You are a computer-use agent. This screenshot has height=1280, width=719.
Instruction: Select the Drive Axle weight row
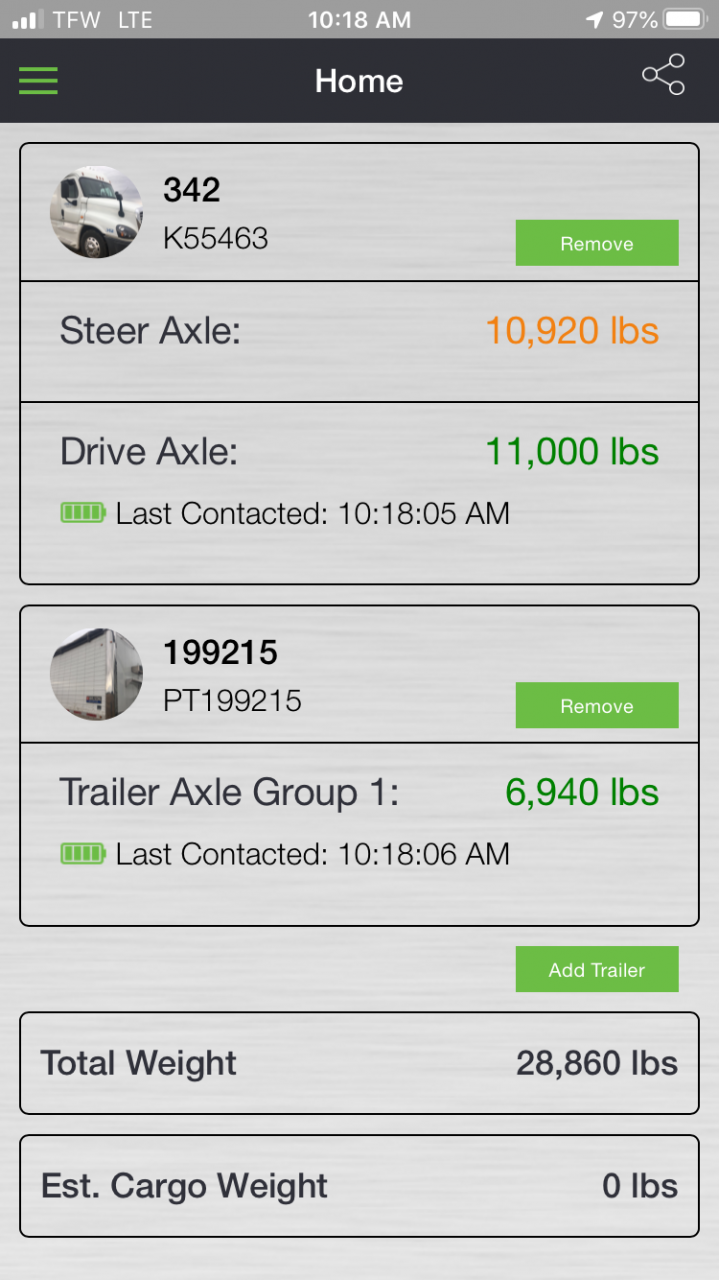click(x=359, y=452)
